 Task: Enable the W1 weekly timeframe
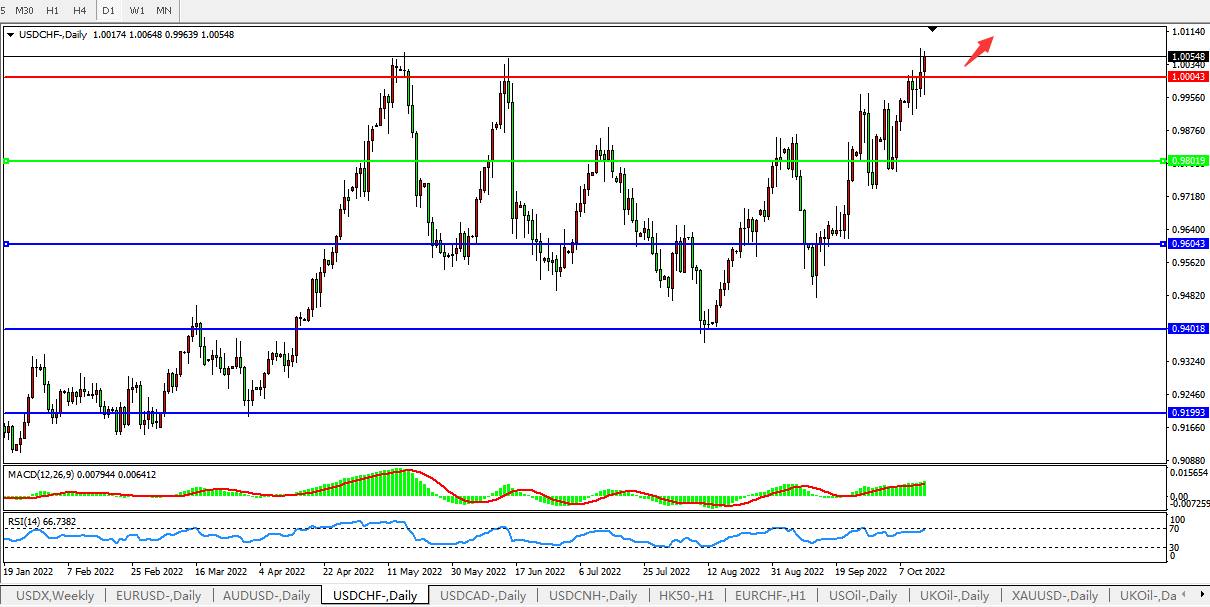pyautogui.click(x=137, y=10)
